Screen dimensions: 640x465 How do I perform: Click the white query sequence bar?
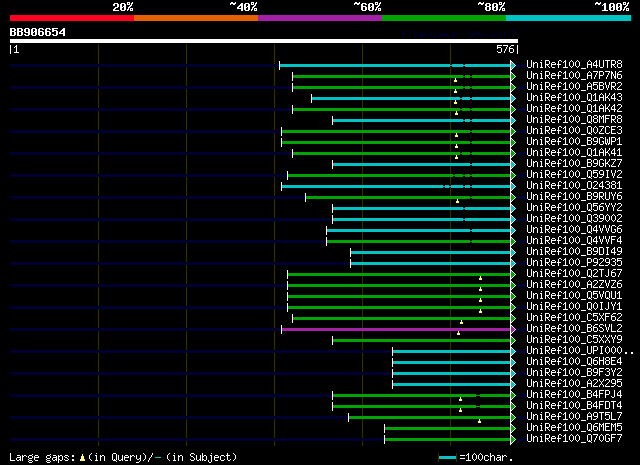pyautogui.click(x=264, y=41)
